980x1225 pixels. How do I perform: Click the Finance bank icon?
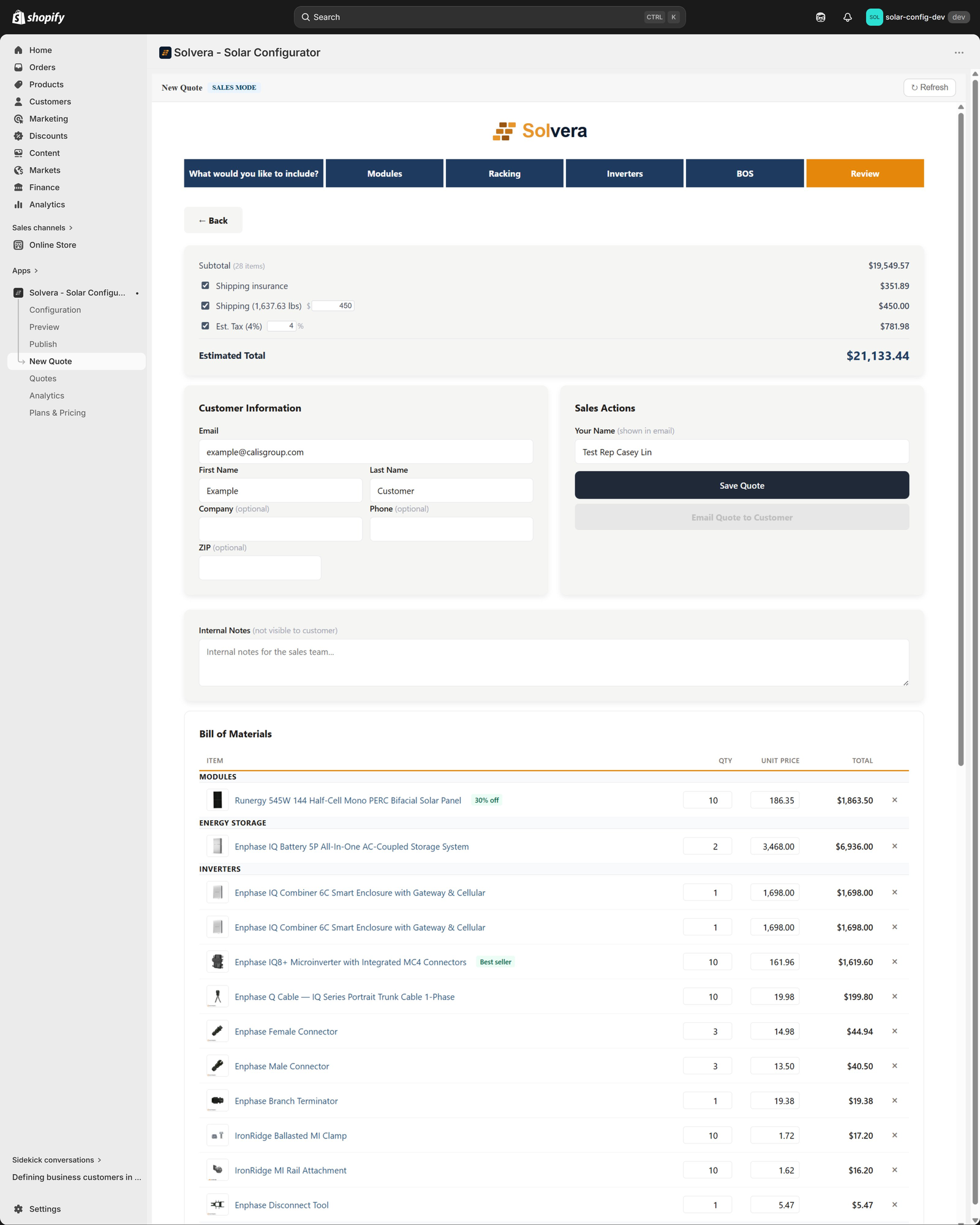[x=18, y=187]
